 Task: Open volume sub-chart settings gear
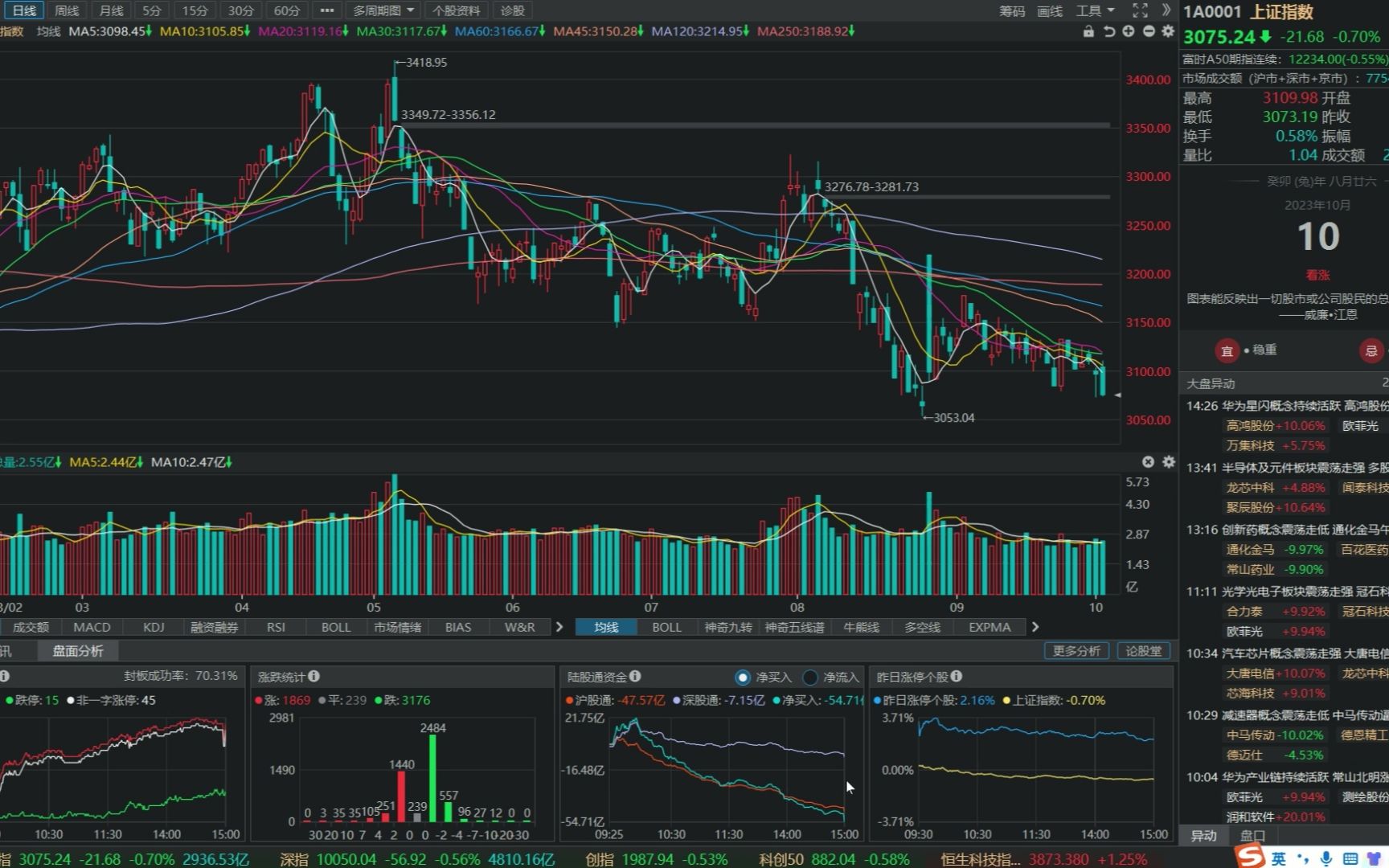tap(1169, 462)
